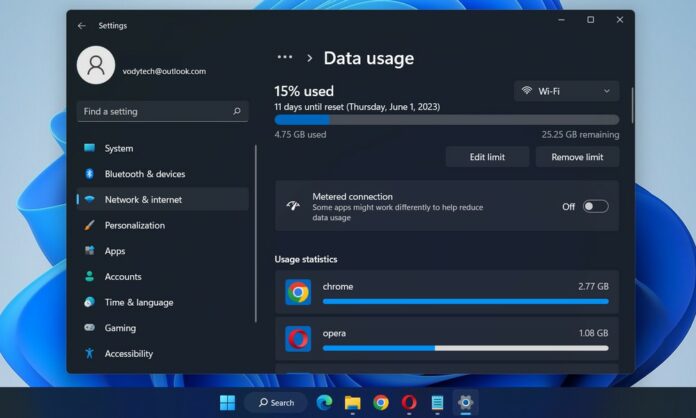Click the Network wifi icon in sidebar

89,199
